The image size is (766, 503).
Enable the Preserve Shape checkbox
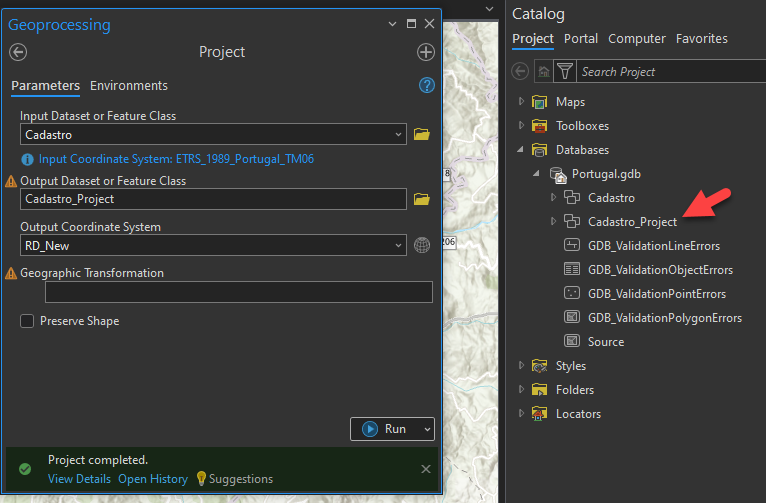(x=27, y=321)
